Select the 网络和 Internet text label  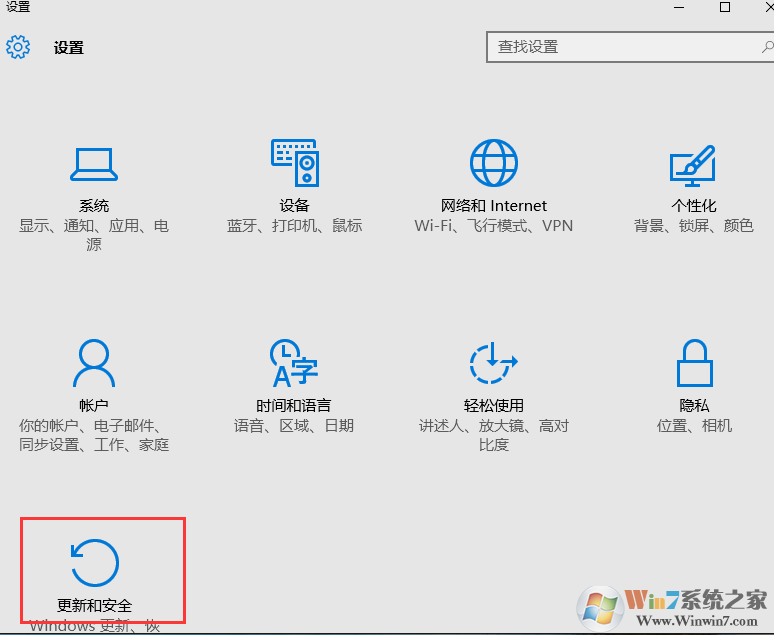tap(494, 206)
